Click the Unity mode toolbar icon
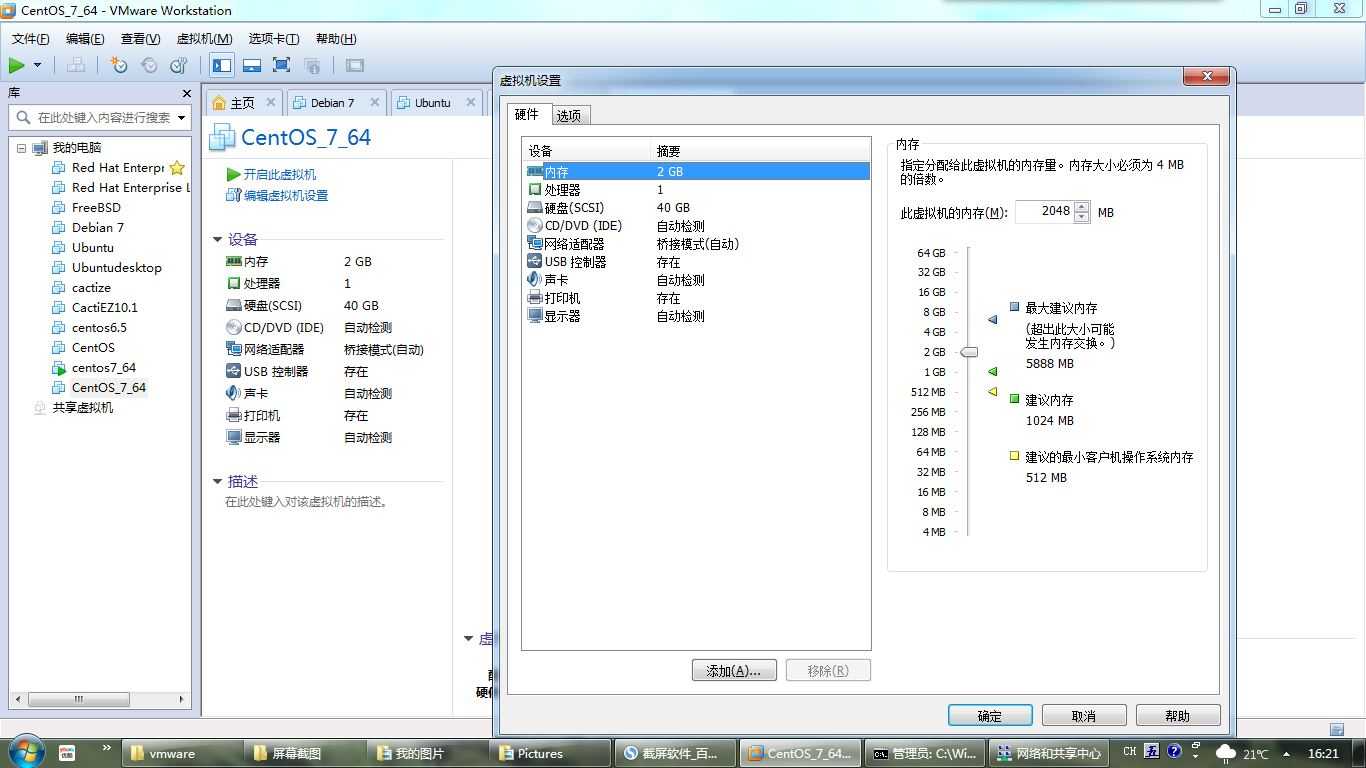 pyautogui.click(x=312, y=65)
